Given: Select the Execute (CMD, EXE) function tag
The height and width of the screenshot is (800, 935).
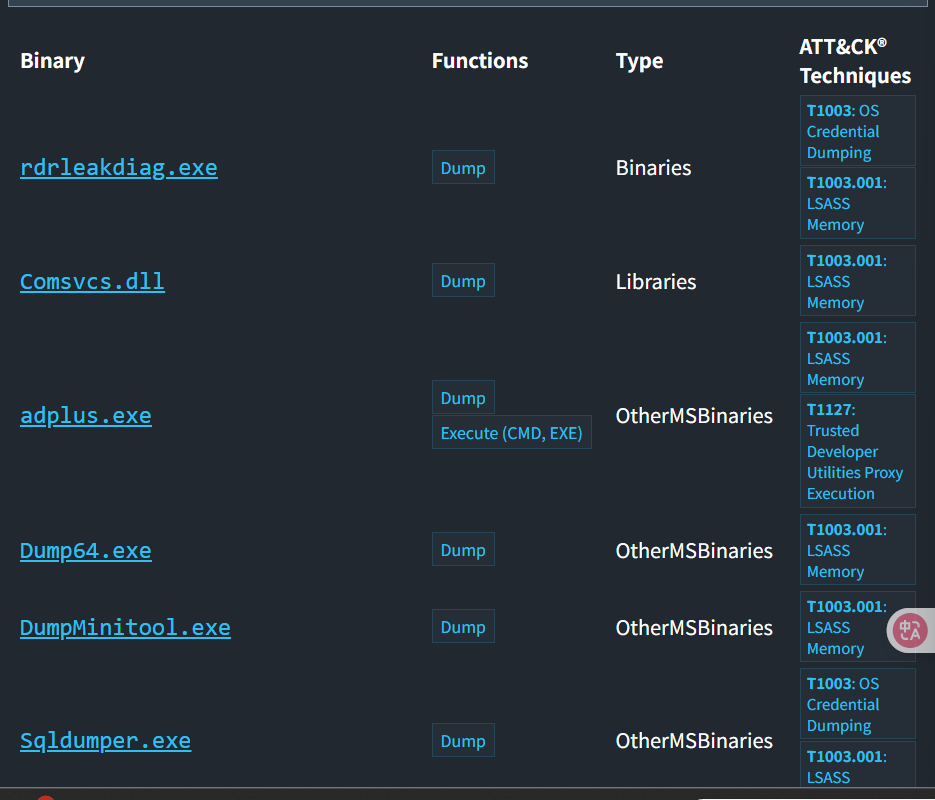Looking at the screenshot, I should (x=511, y=433).
